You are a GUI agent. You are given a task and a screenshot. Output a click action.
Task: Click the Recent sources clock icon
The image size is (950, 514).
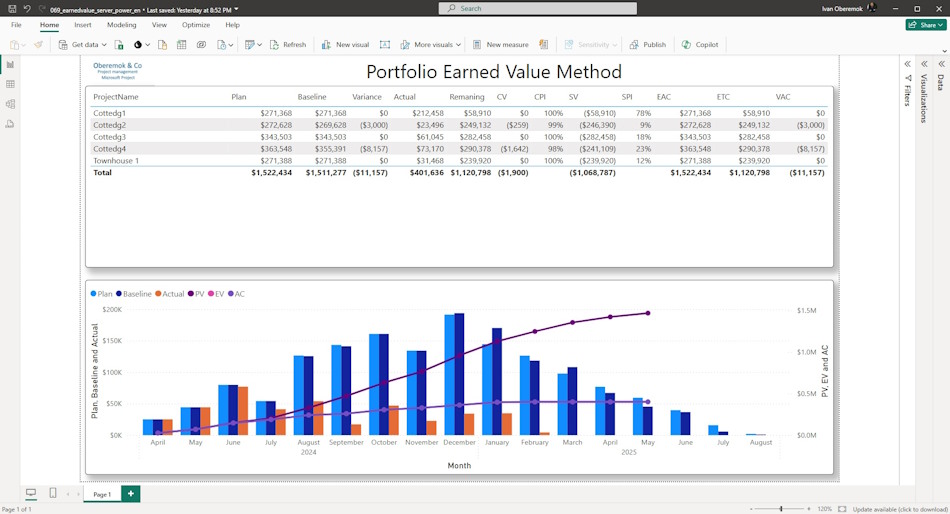221,44
